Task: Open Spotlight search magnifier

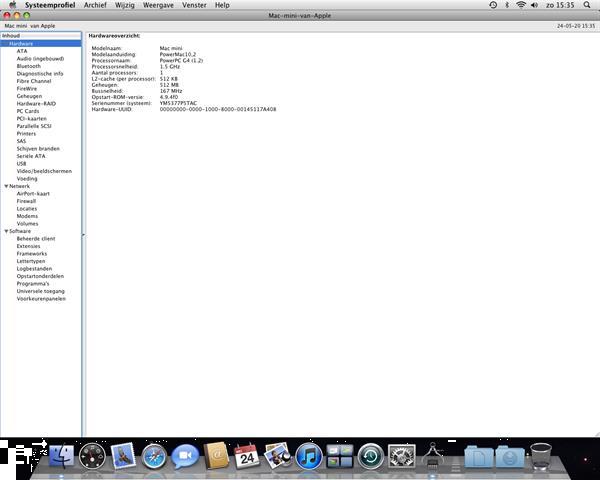Action: (587, 5)
